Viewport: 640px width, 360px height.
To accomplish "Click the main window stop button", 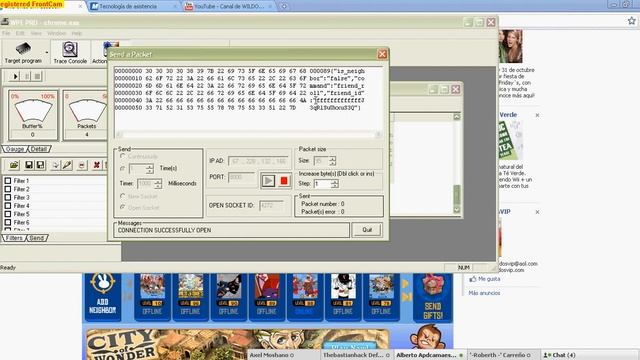I will pyautogui.click(x=37, y=76).
